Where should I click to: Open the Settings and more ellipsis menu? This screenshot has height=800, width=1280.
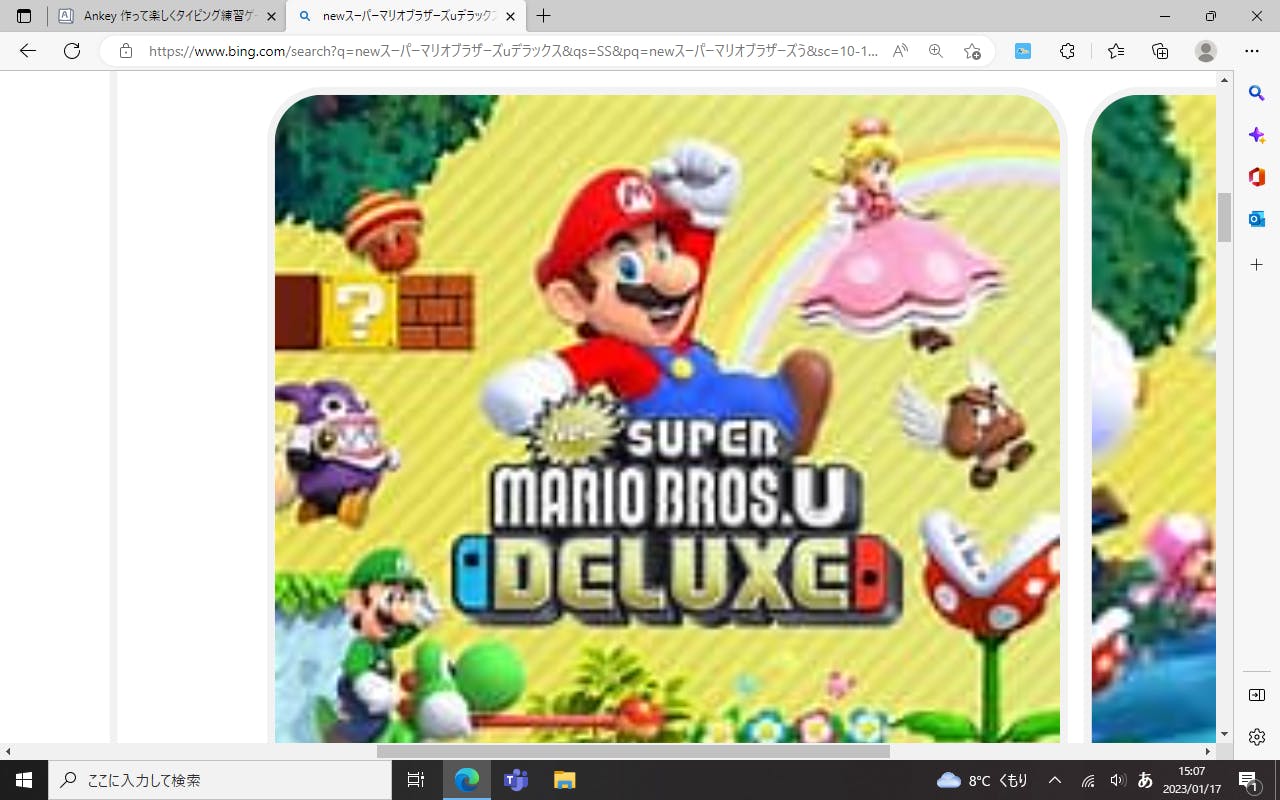click(x=1252, y=51)
